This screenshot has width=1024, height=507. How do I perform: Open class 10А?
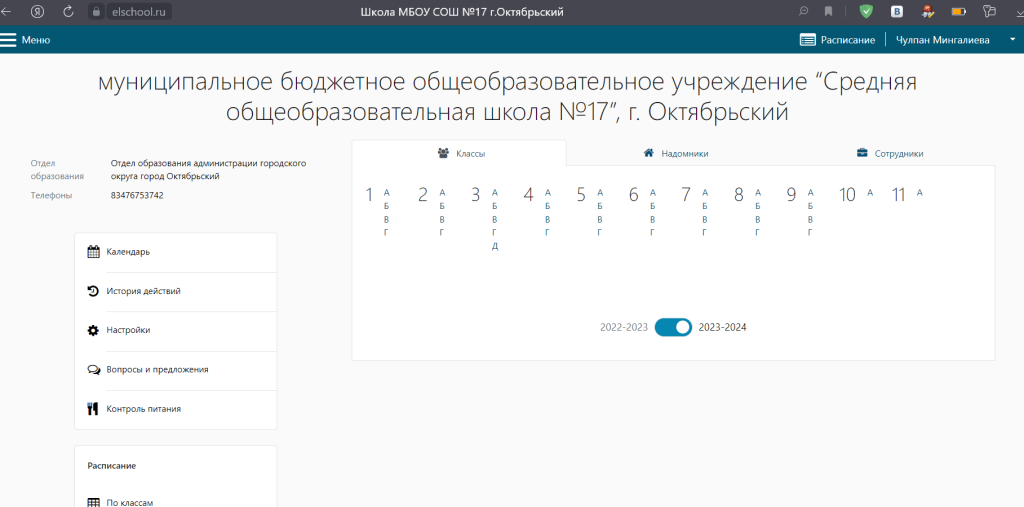870,193
